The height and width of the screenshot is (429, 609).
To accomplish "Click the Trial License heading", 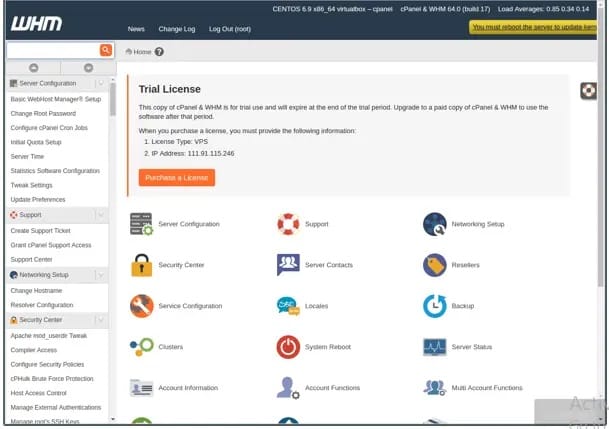I will pyautogui.click(x=170, y=89).
